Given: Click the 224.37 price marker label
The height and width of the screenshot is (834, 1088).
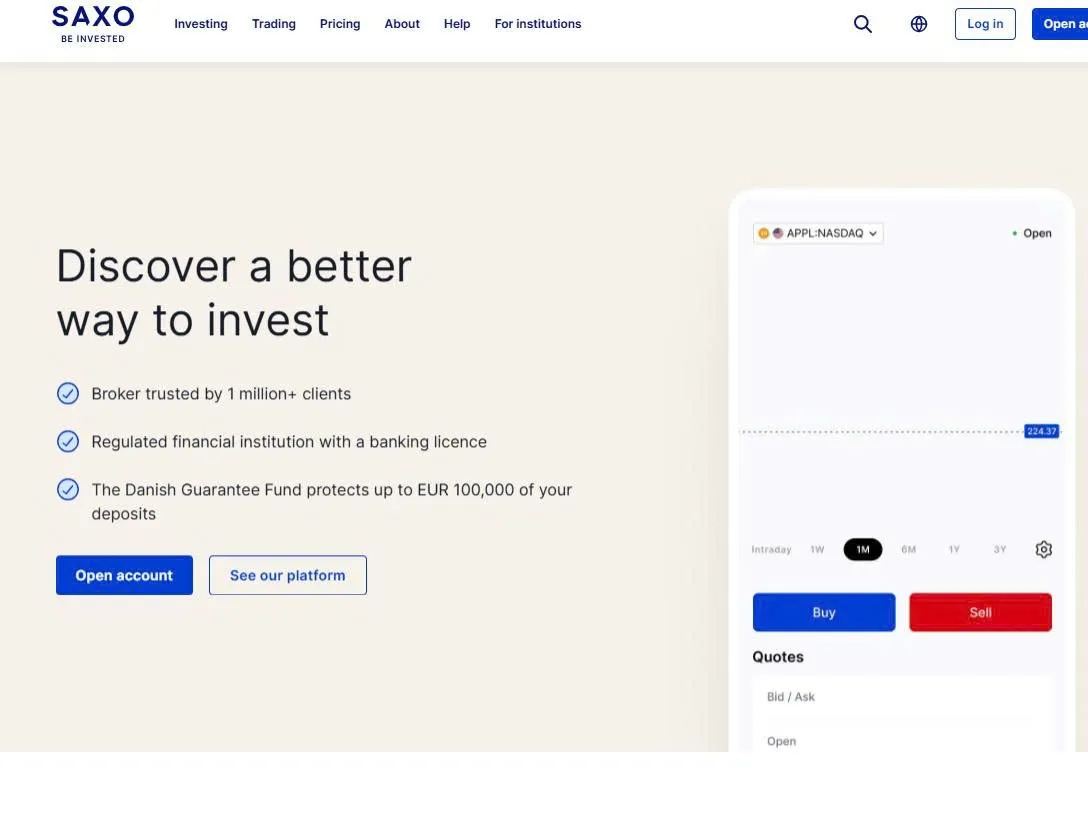Looking at the screenshot, I should point(1042,432).
